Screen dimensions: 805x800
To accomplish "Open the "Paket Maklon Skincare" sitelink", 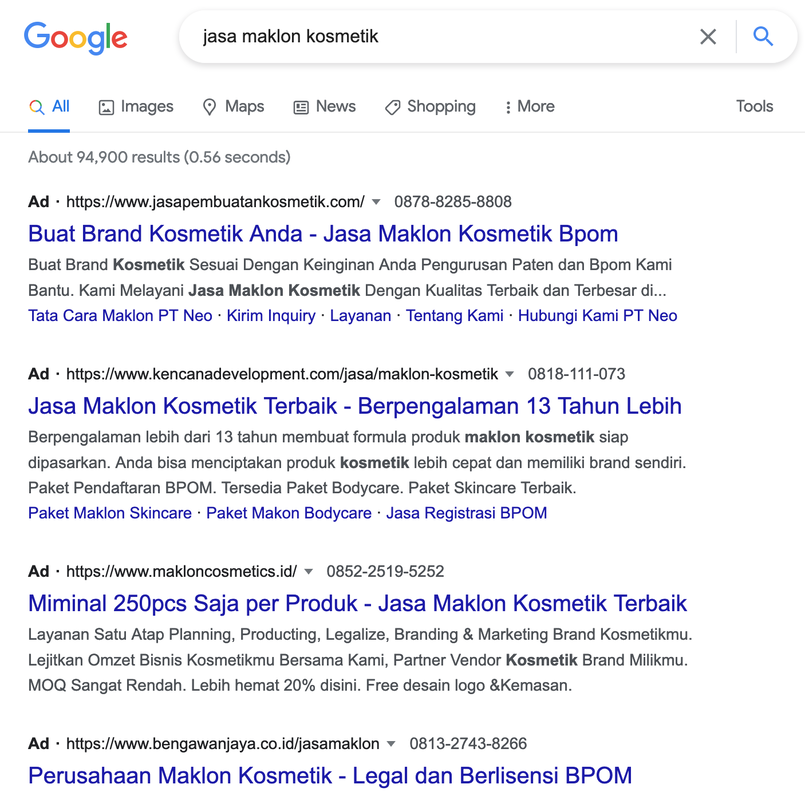I will (x=110, y=513).
